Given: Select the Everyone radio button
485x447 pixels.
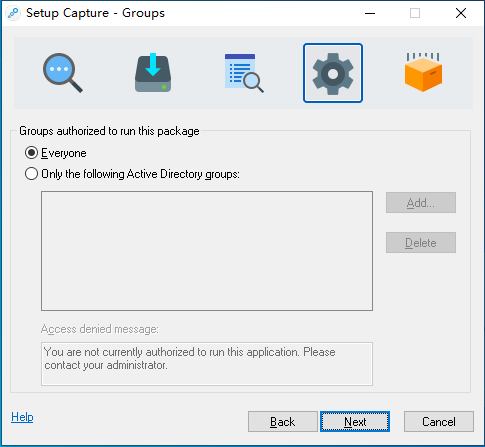Looking at the screenshot, I should 31,153.
